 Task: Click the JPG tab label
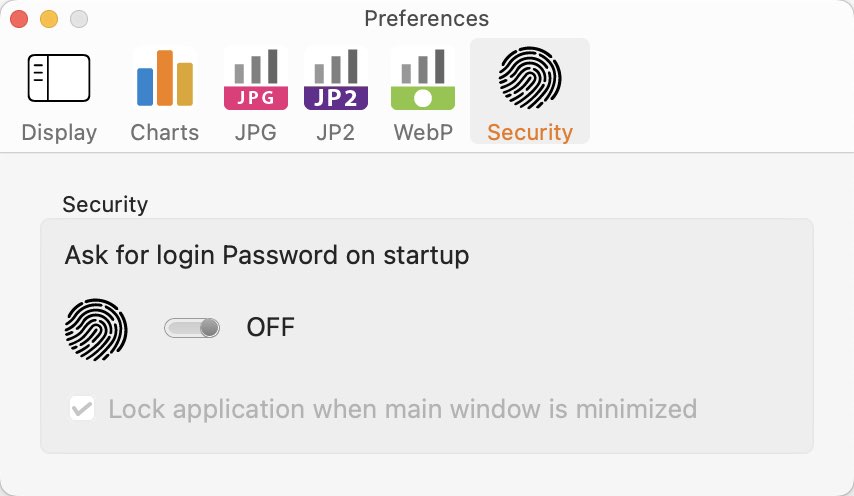[x=255, y=132]
